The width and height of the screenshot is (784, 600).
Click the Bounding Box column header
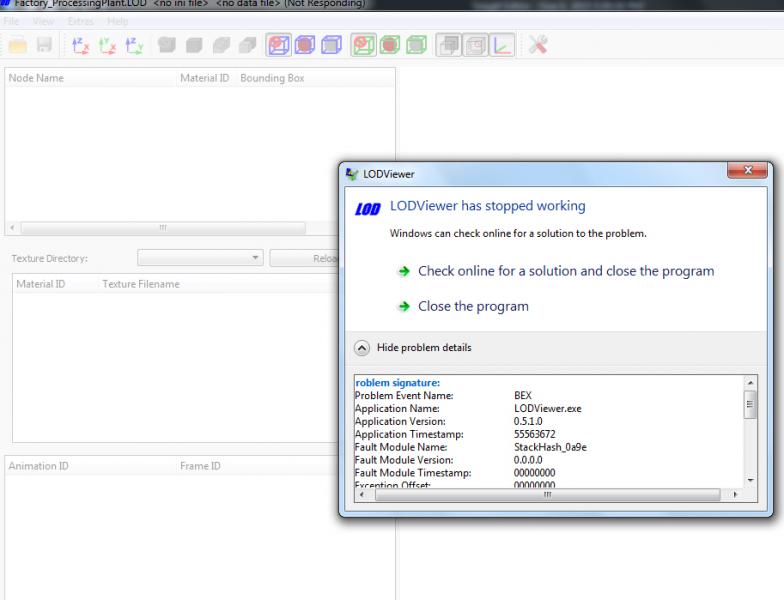click(x=272, y=78)
